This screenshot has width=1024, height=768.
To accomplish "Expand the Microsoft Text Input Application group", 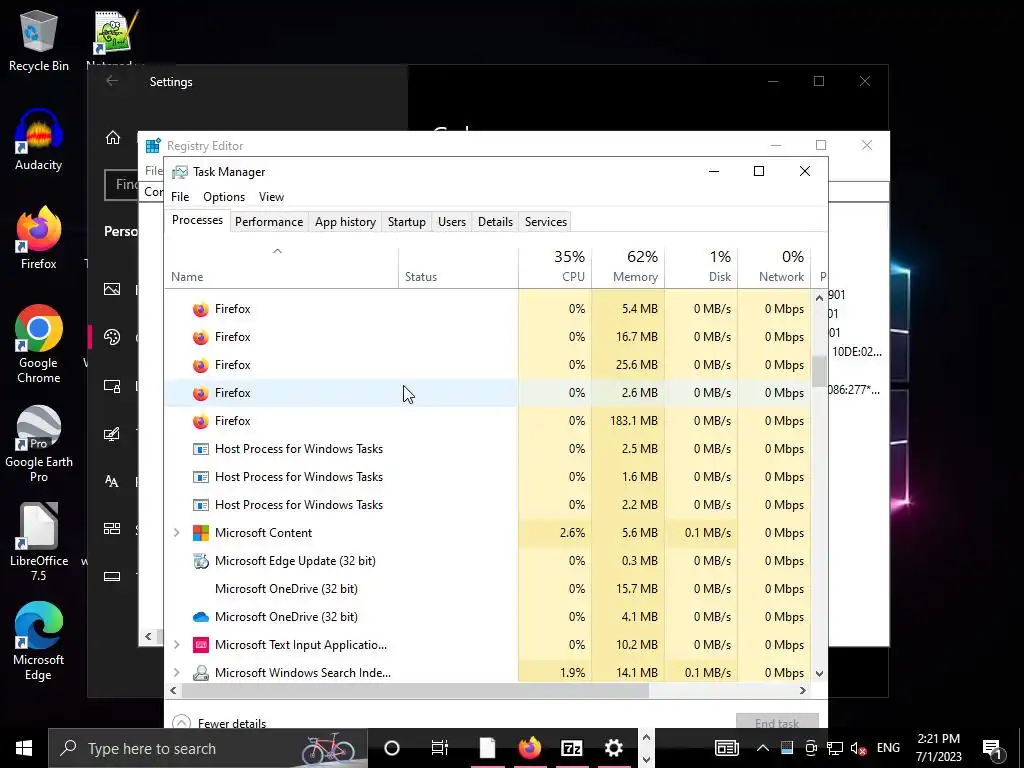I will tap(176, 645).
